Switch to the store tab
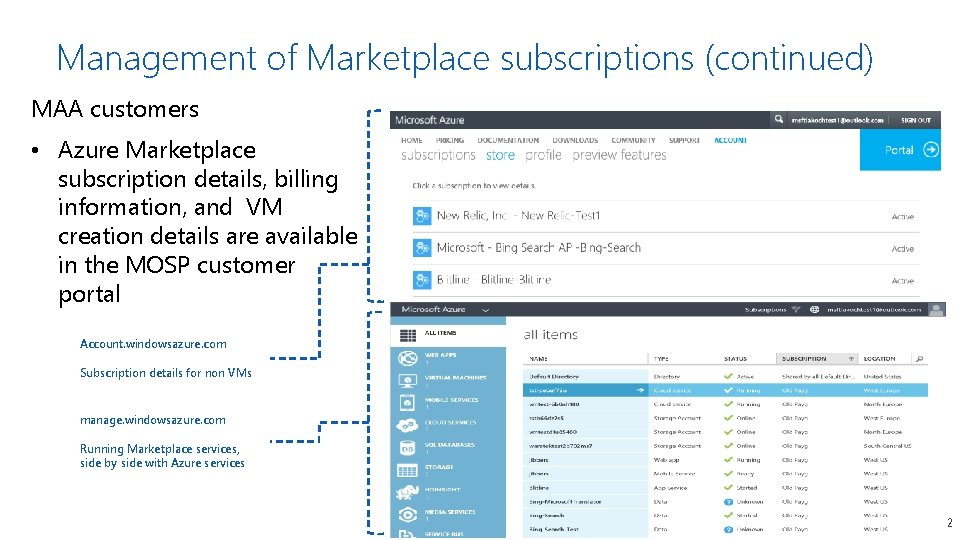960x540 pixels. click(500, 155)
